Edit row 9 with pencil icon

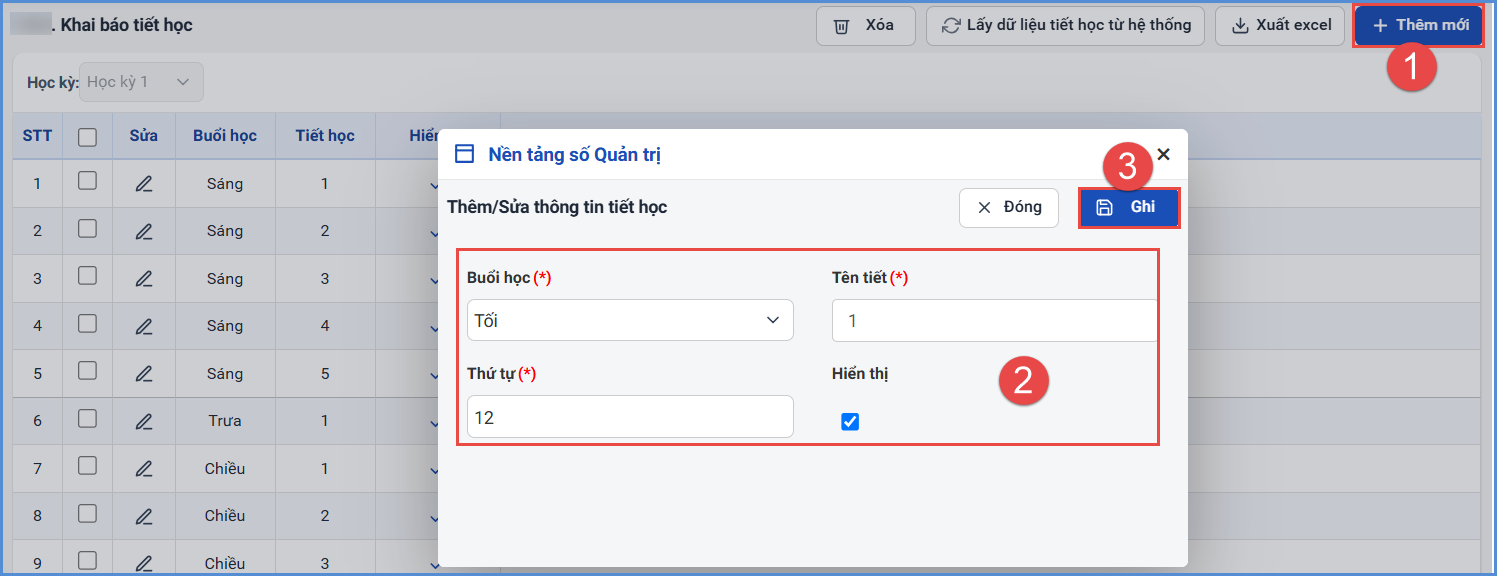point(144,563)
